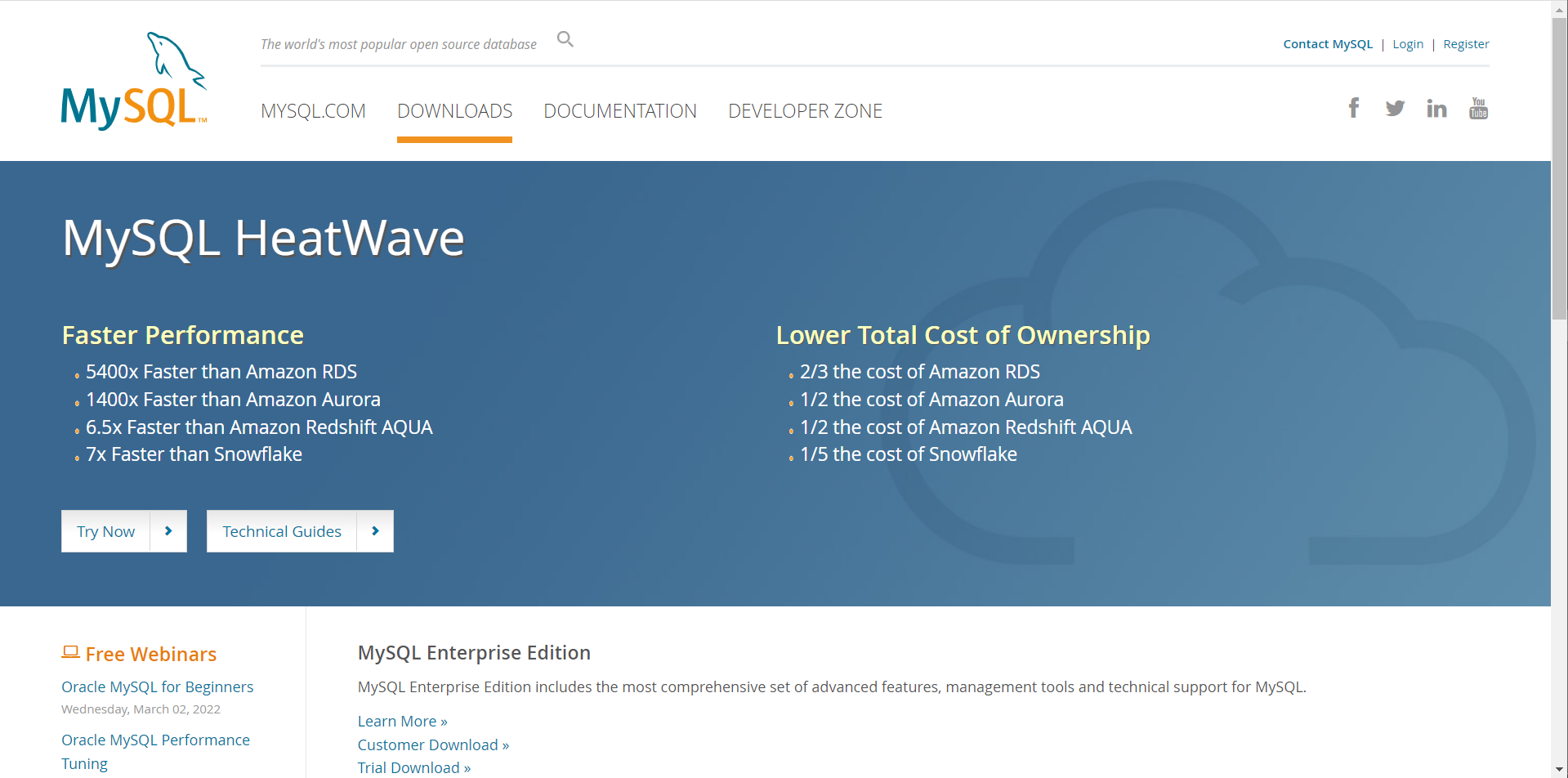This screenshot has width=1568, height=778.
Task: Open the Free Webinars heading link
Action: (151, 654)
